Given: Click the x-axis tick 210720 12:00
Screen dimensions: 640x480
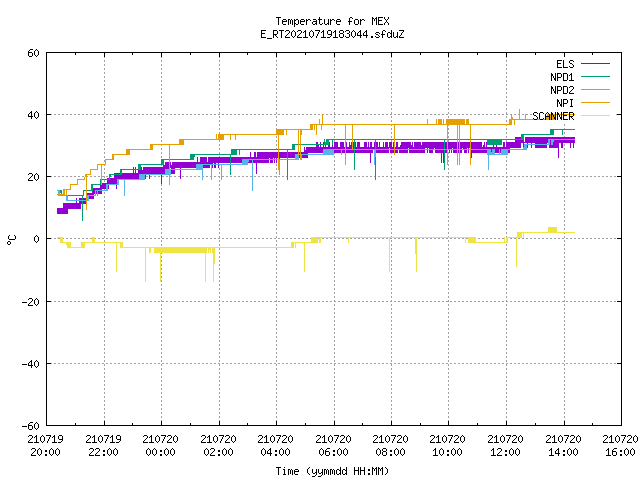Looking at the screenshot, I should tap(506, 446).
